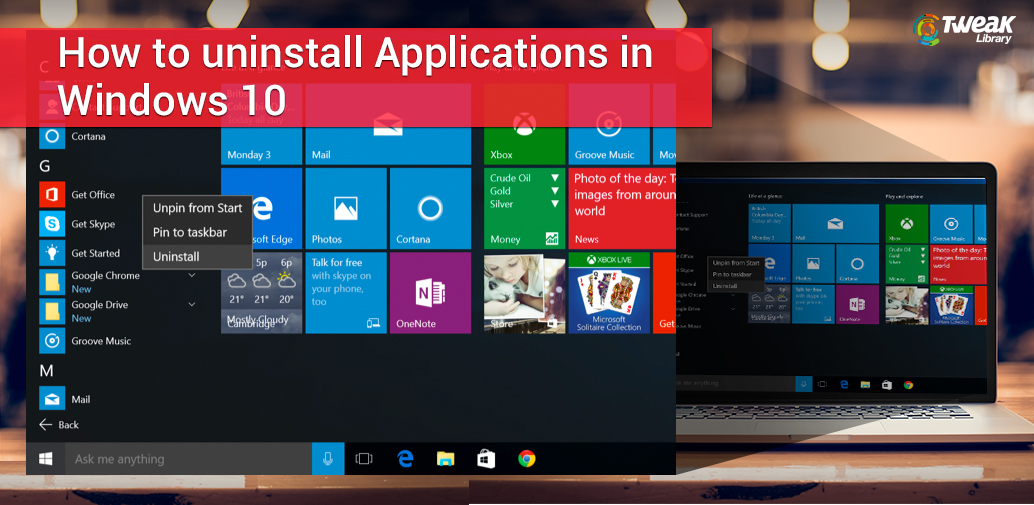The height and width of the screenshot is (505, 1034).
Task: Click the Cortana microphone icon in taskbar
Action: [x=328, y=459]
